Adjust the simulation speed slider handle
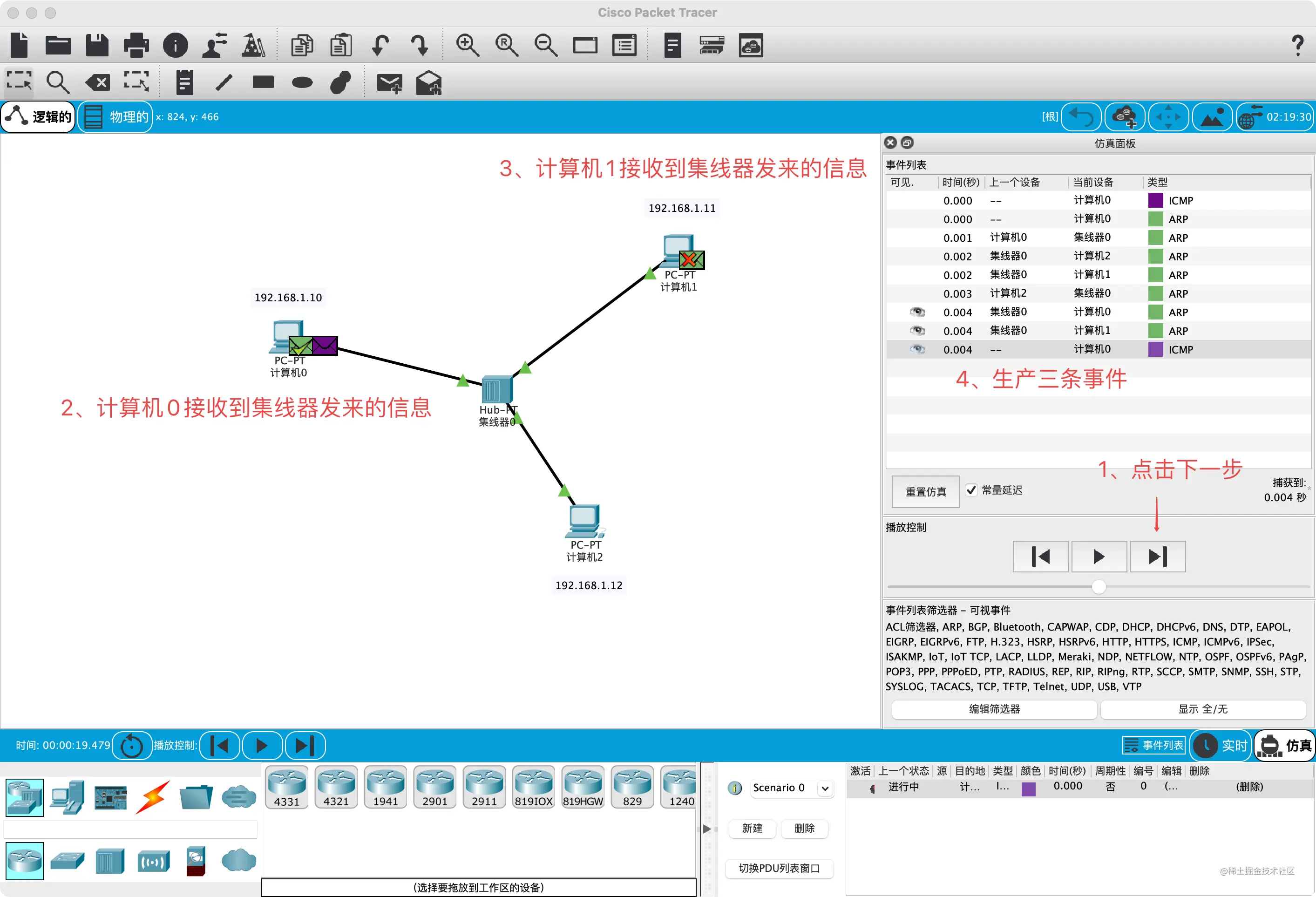The width and height of the screenshot is (1316, 897). (x=1099, y=587)
